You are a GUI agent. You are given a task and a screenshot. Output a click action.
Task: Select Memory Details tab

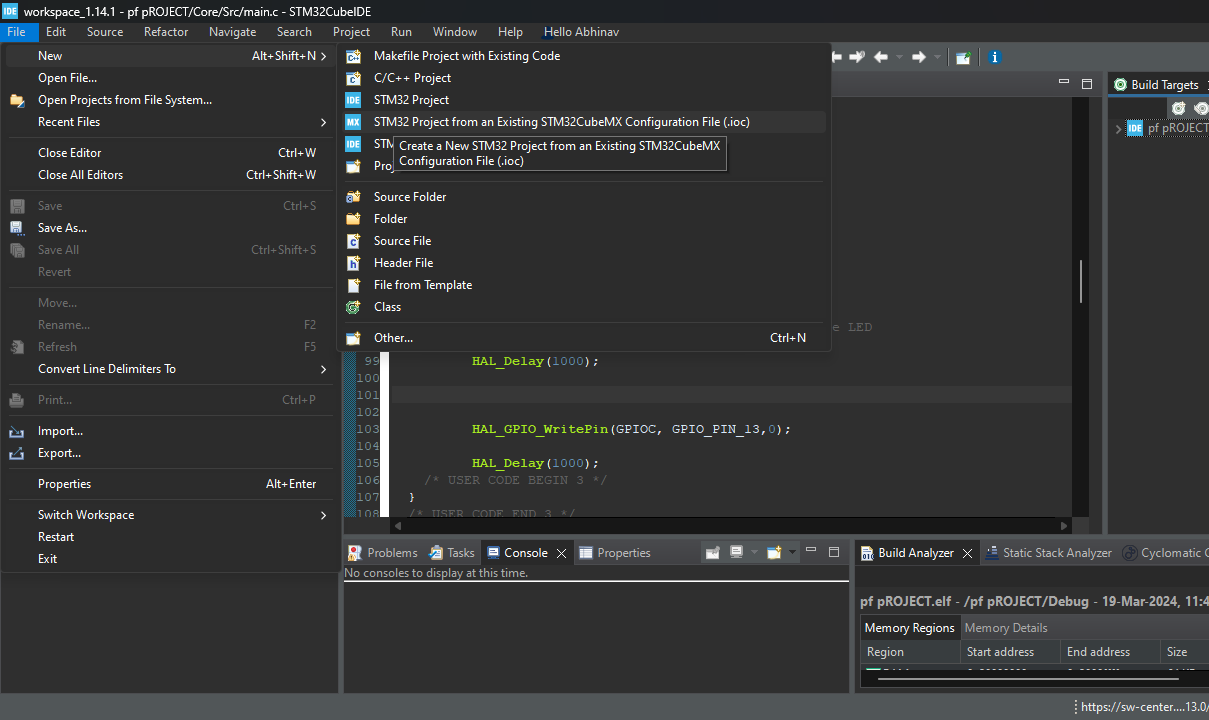tap(1006, 628)
